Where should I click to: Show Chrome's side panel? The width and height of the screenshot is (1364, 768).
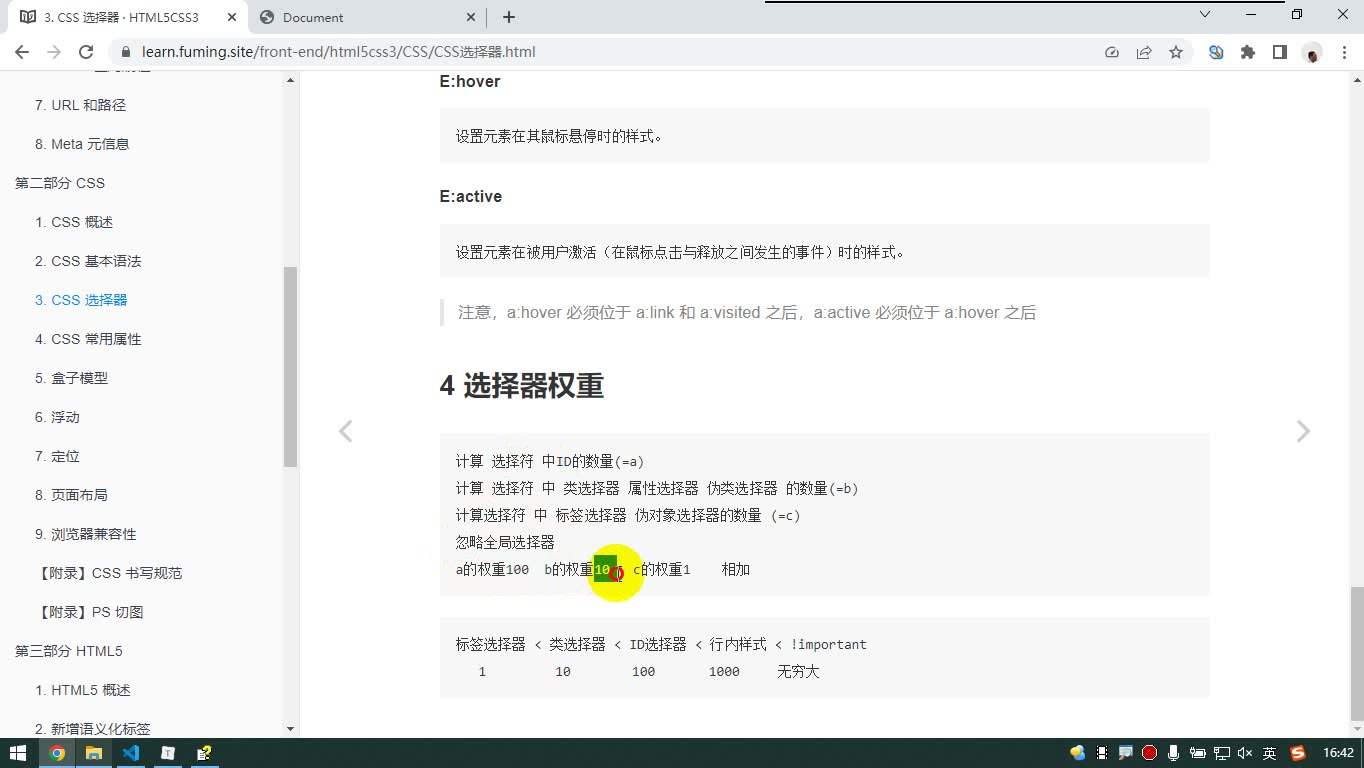[1280, 52]
